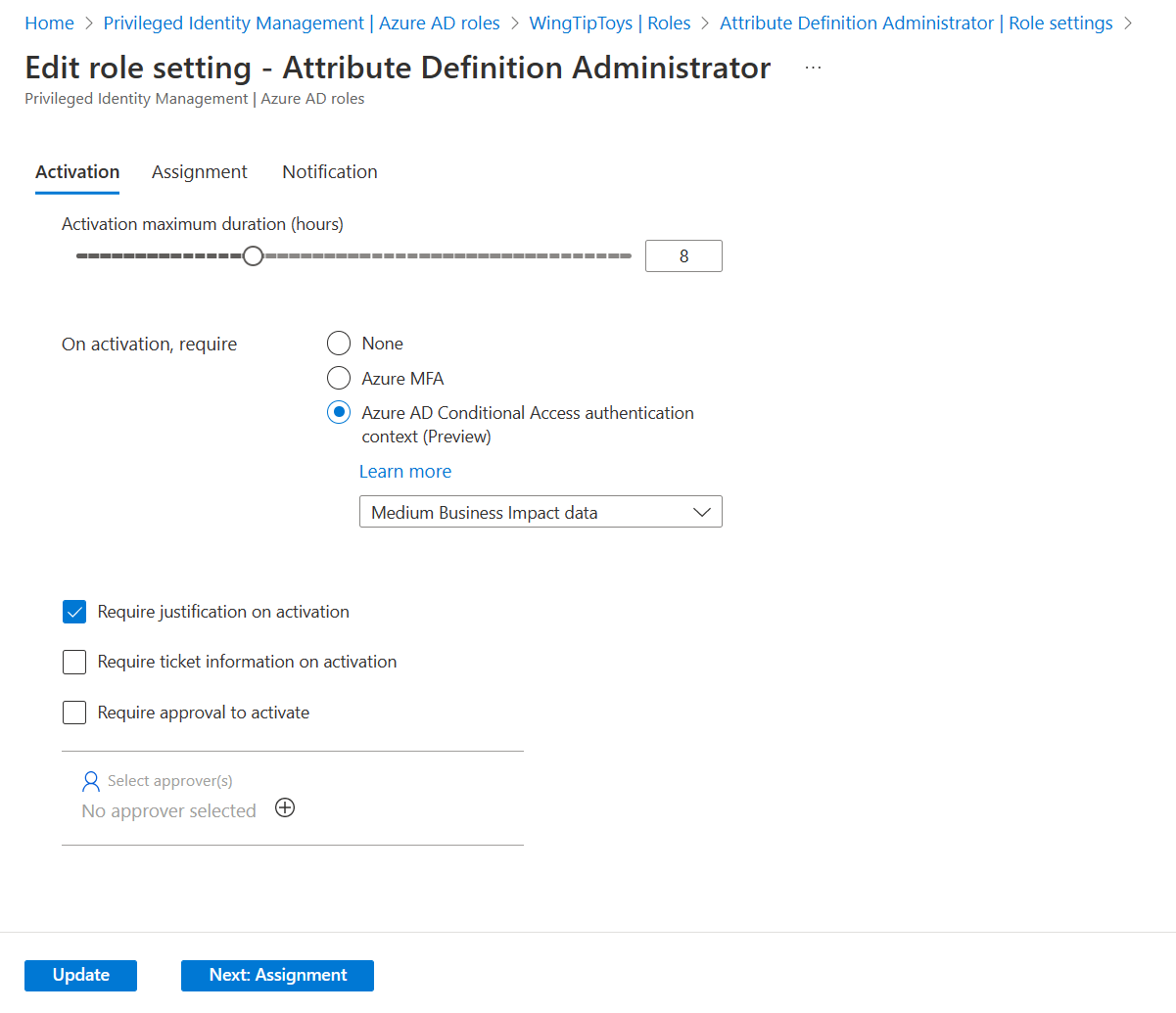The height and width of the screenshot is (1013, 1176).
Task: Click the On activation, require label
Action: tap(150, 345)
